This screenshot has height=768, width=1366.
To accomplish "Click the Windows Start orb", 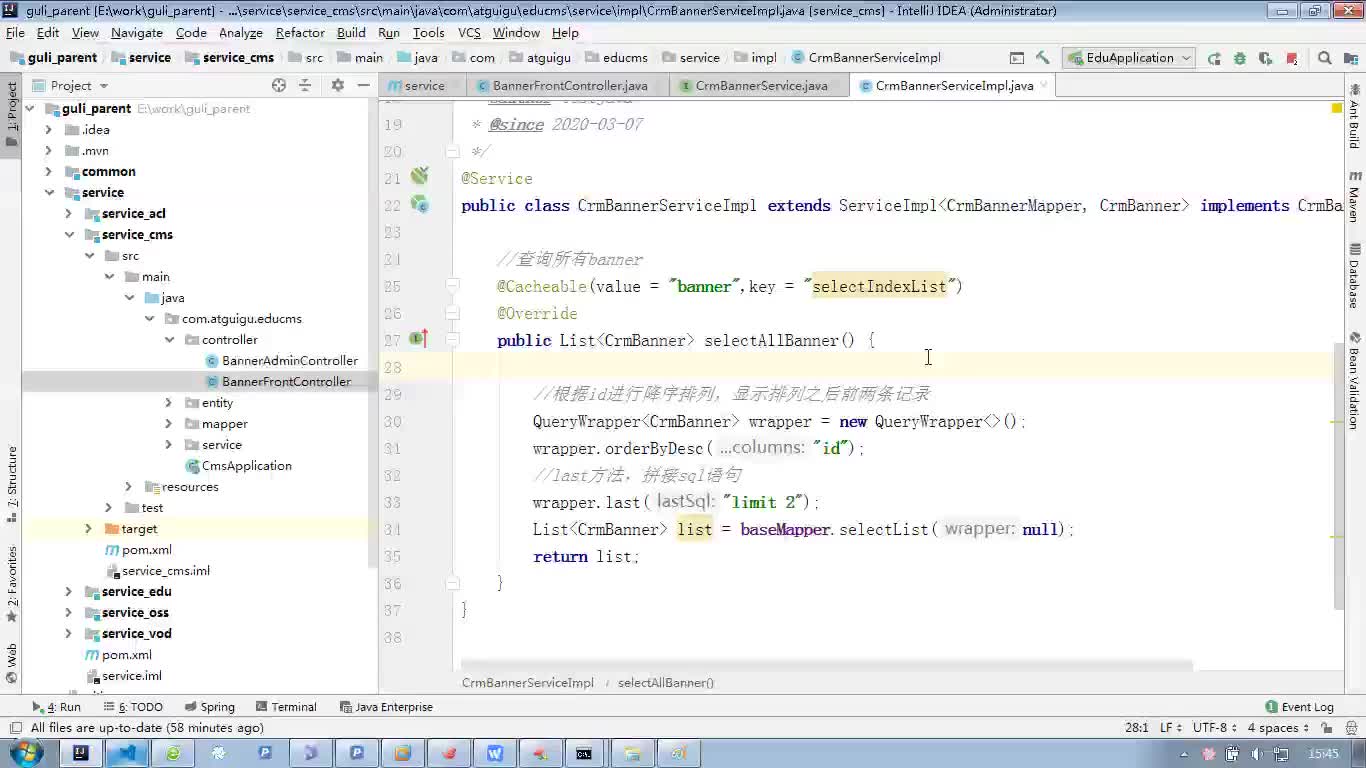I will point(24,753).
